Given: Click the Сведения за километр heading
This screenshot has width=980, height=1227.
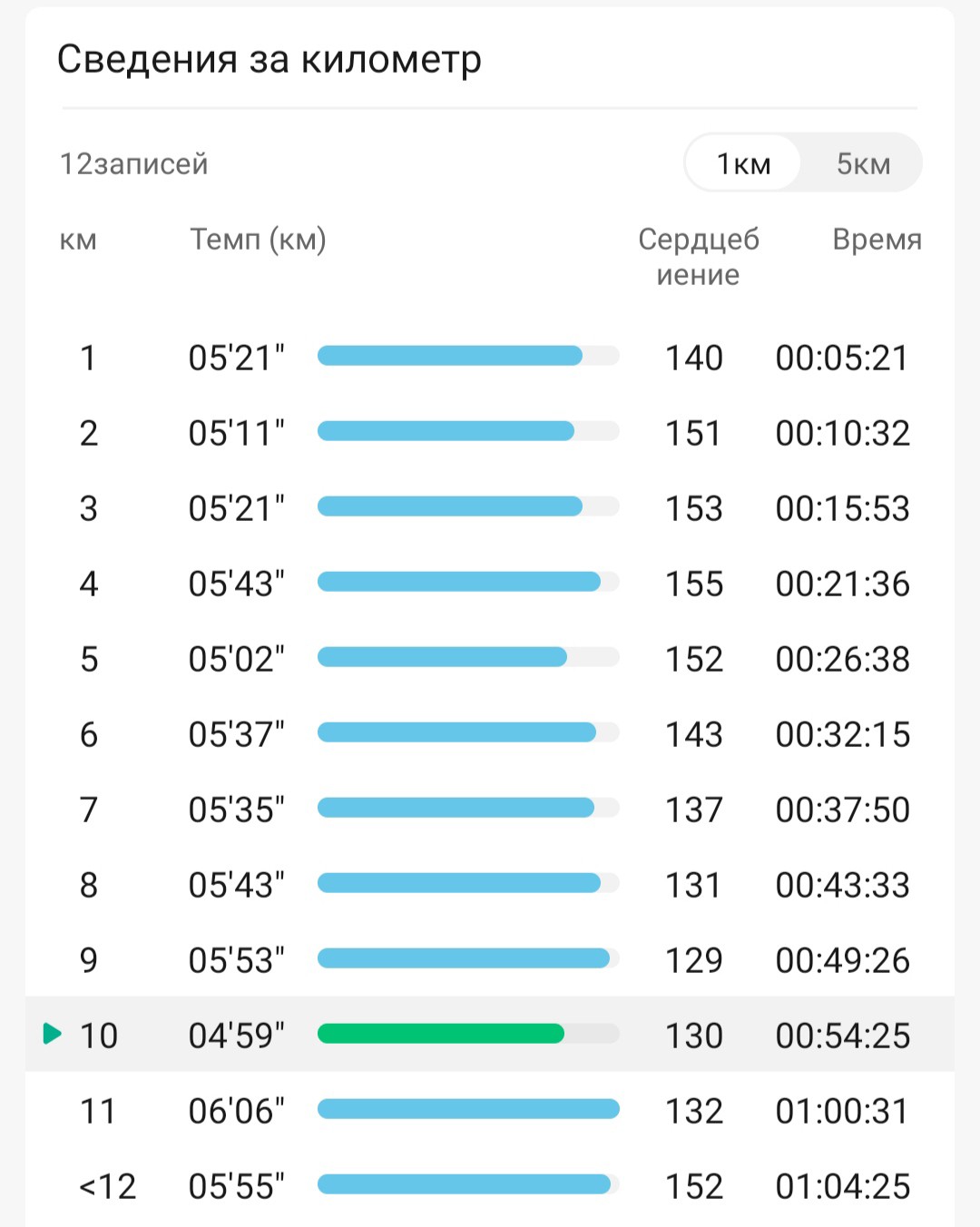Looking at the screenshot, I should [269, 60].
